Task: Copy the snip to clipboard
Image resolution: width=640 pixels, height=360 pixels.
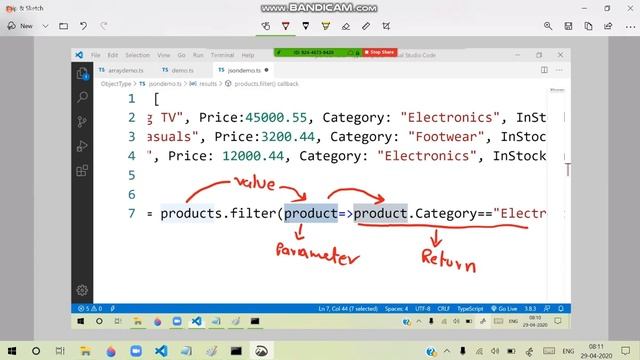Action: point(588,26)
